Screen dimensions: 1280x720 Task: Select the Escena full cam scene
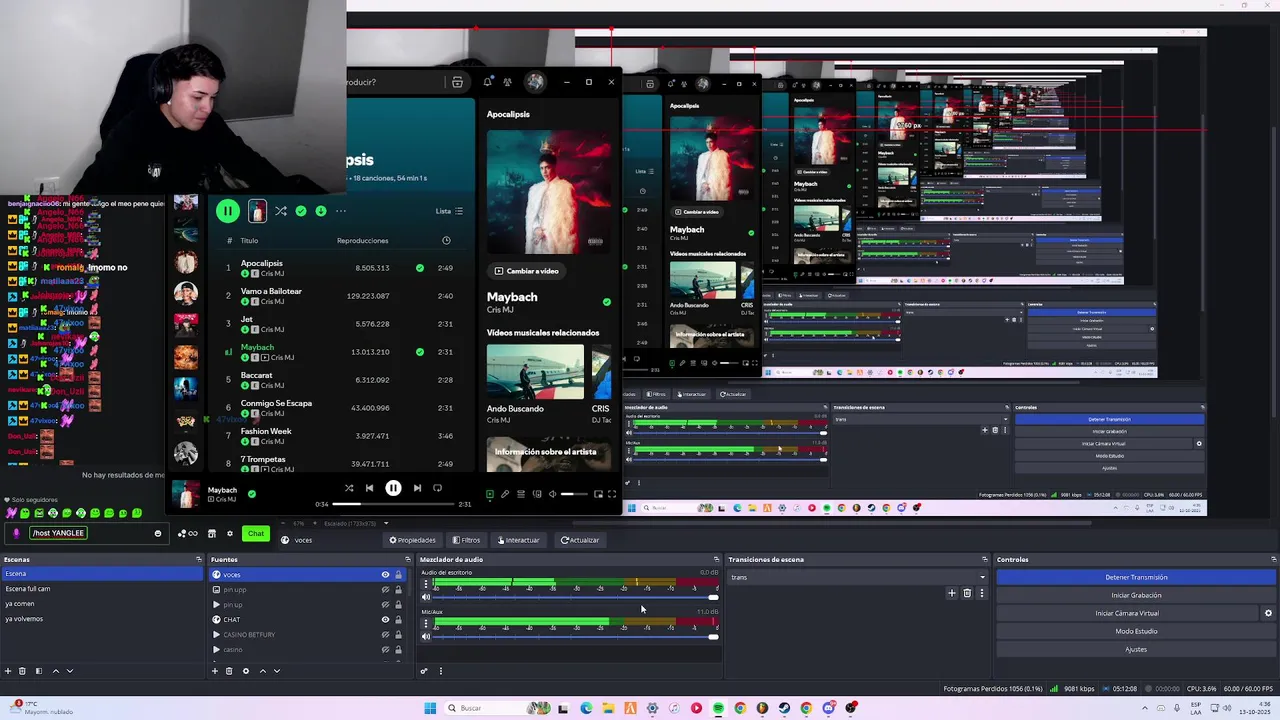pos(100,589)
